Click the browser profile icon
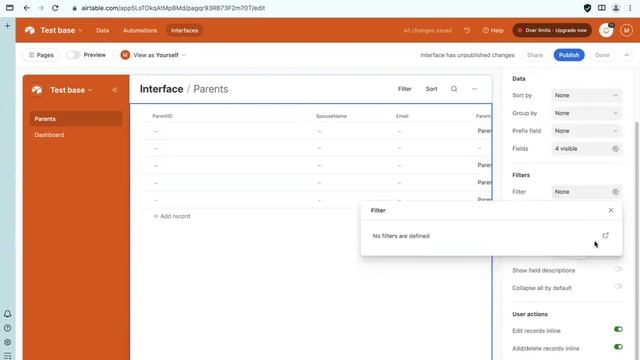 (616, 8)
